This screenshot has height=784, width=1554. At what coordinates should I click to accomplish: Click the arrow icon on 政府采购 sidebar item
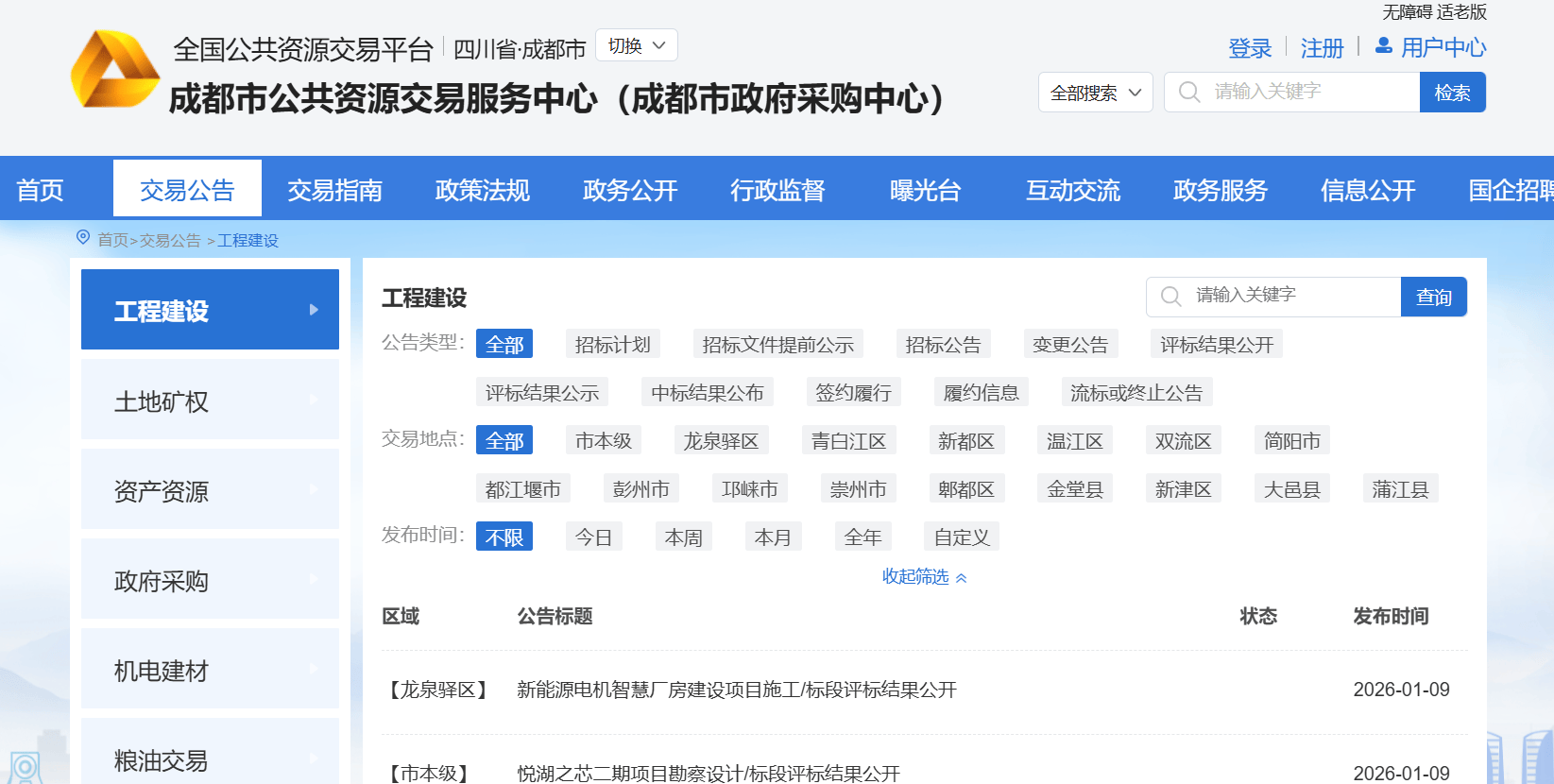point(314,580)
